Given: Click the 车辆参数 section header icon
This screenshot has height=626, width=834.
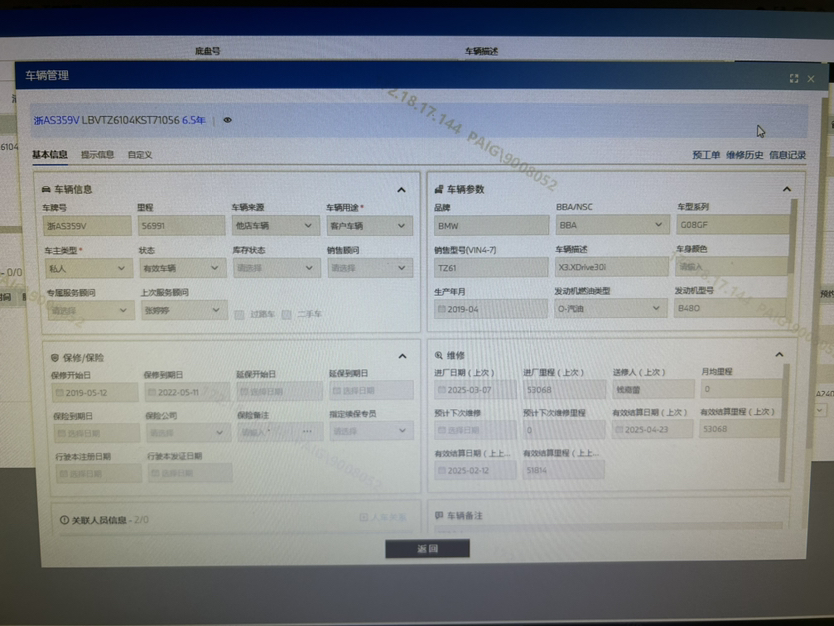Looking at the screenshot, I should (438, 189).
